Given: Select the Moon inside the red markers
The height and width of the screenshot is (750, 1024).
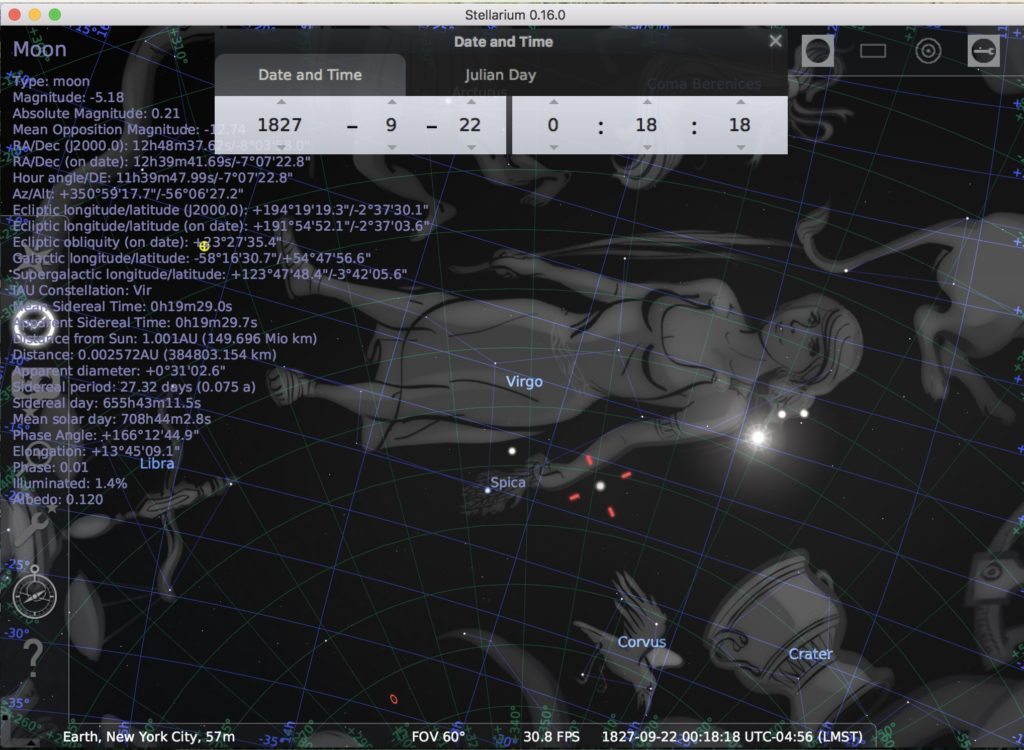Looking at the screenshot, I should 600,486.
